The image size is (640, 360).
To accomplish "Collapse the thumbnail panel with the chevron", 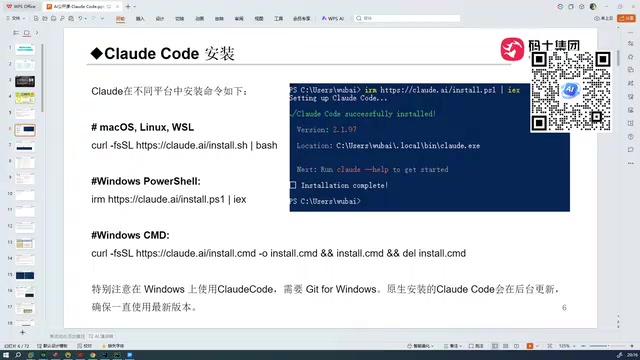I will click(37, 33).
